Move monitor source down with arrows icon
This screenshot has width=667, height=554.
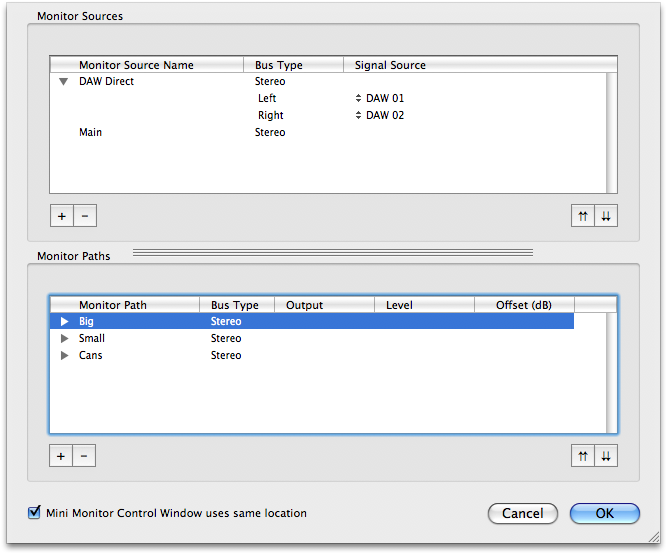606,216
